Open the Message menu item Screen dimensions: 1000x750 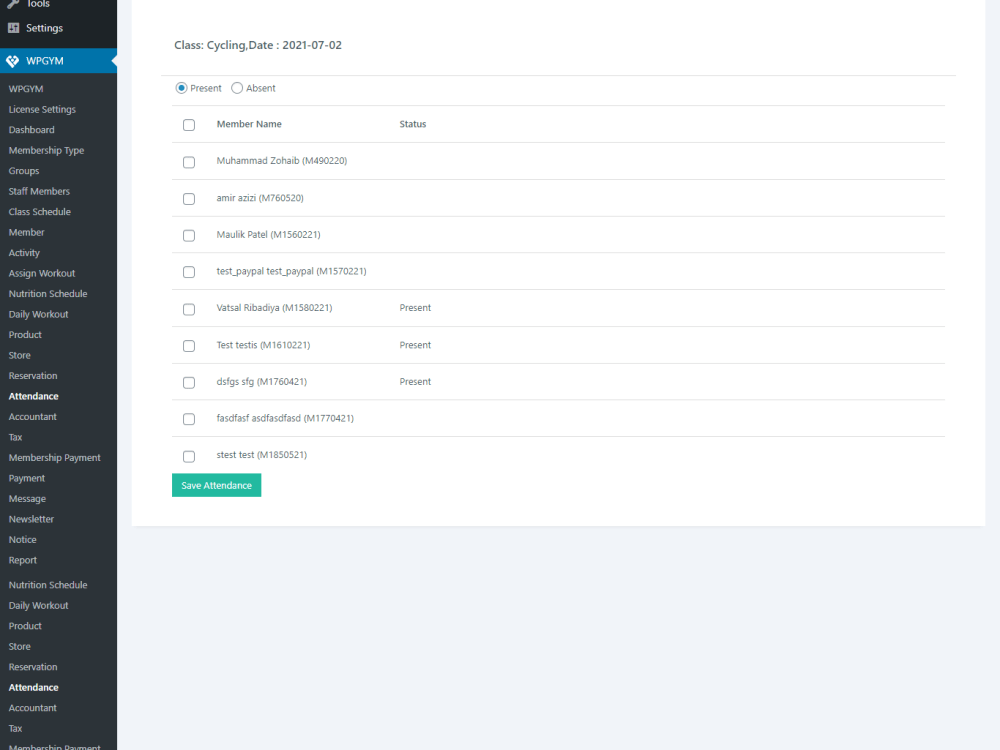[x=27, y=499]
